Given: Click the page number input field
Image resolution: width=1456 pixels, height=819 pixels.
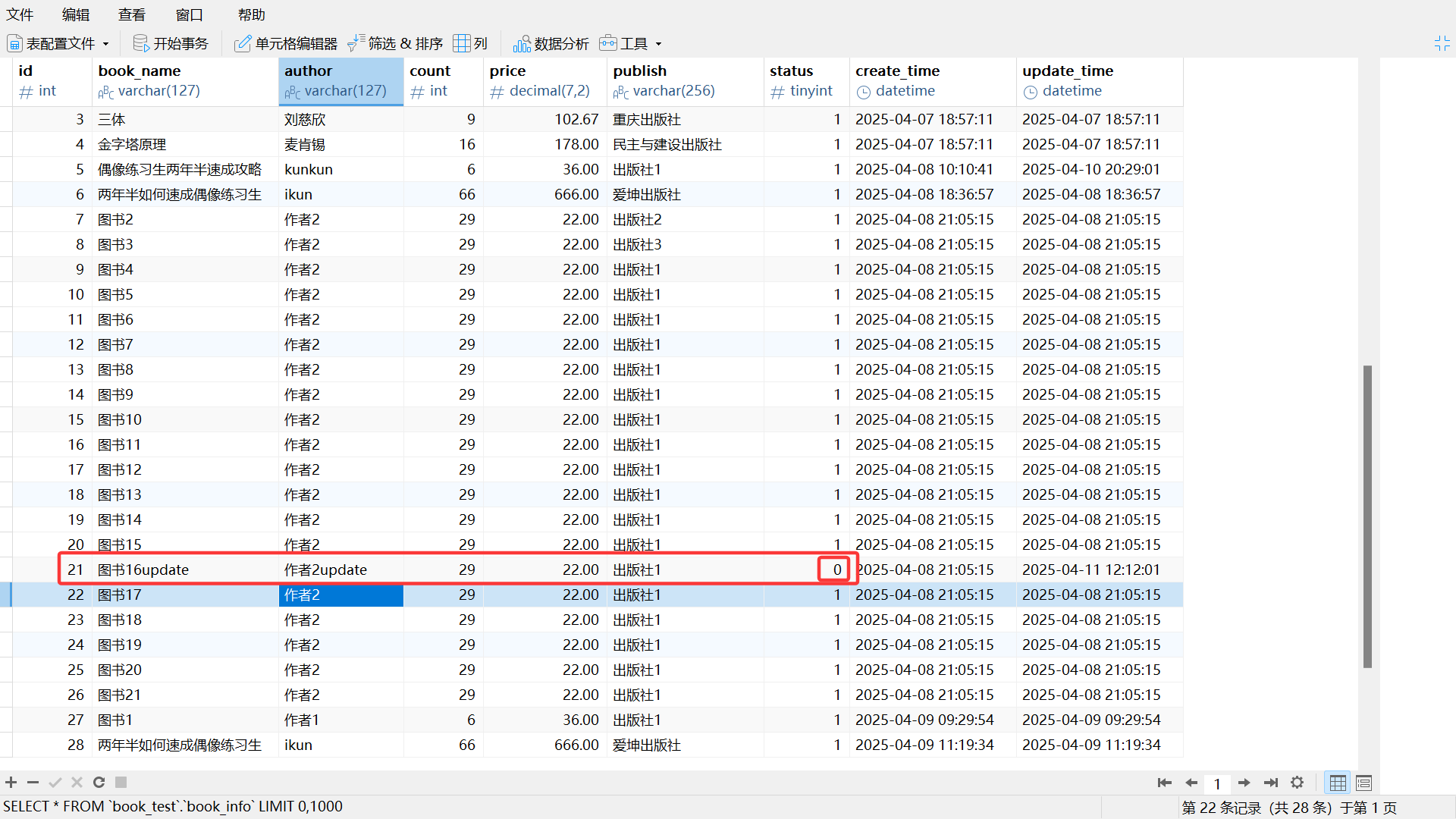Looking at the screenshot, I should [1217, 783].
